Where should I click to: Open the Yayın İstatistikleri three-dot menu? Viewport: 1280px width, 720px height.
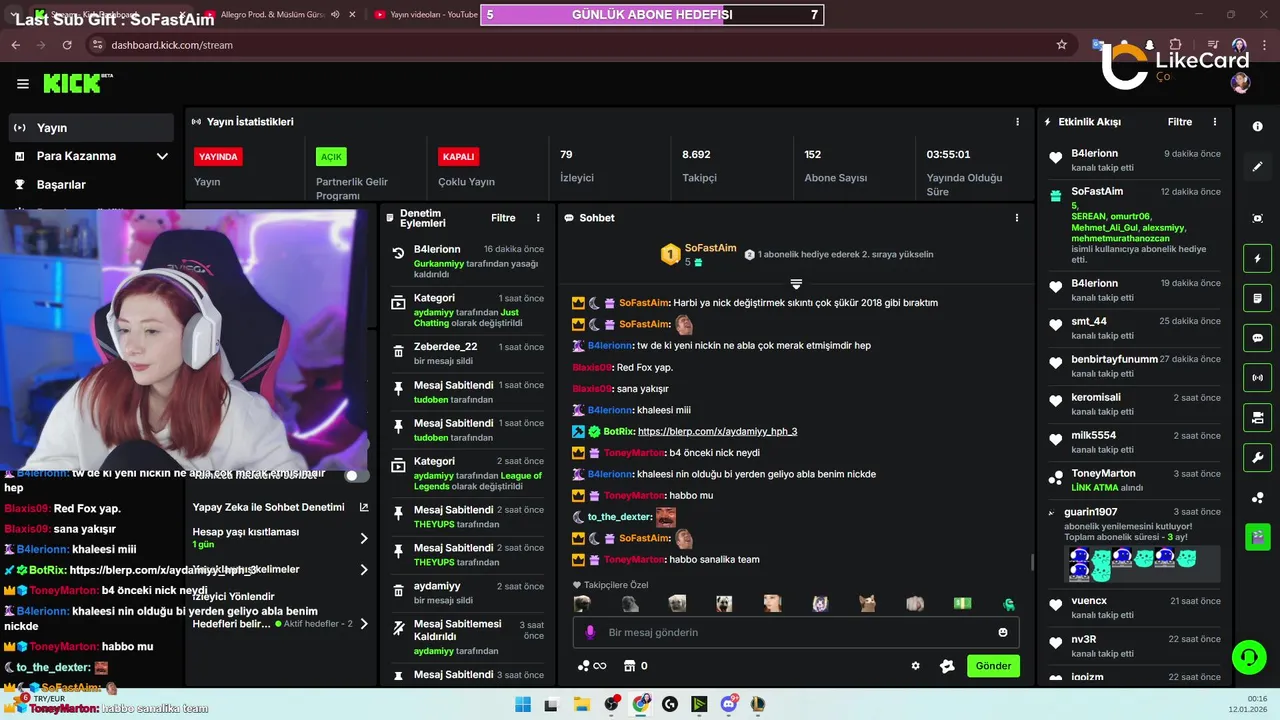click(1018, 122)
